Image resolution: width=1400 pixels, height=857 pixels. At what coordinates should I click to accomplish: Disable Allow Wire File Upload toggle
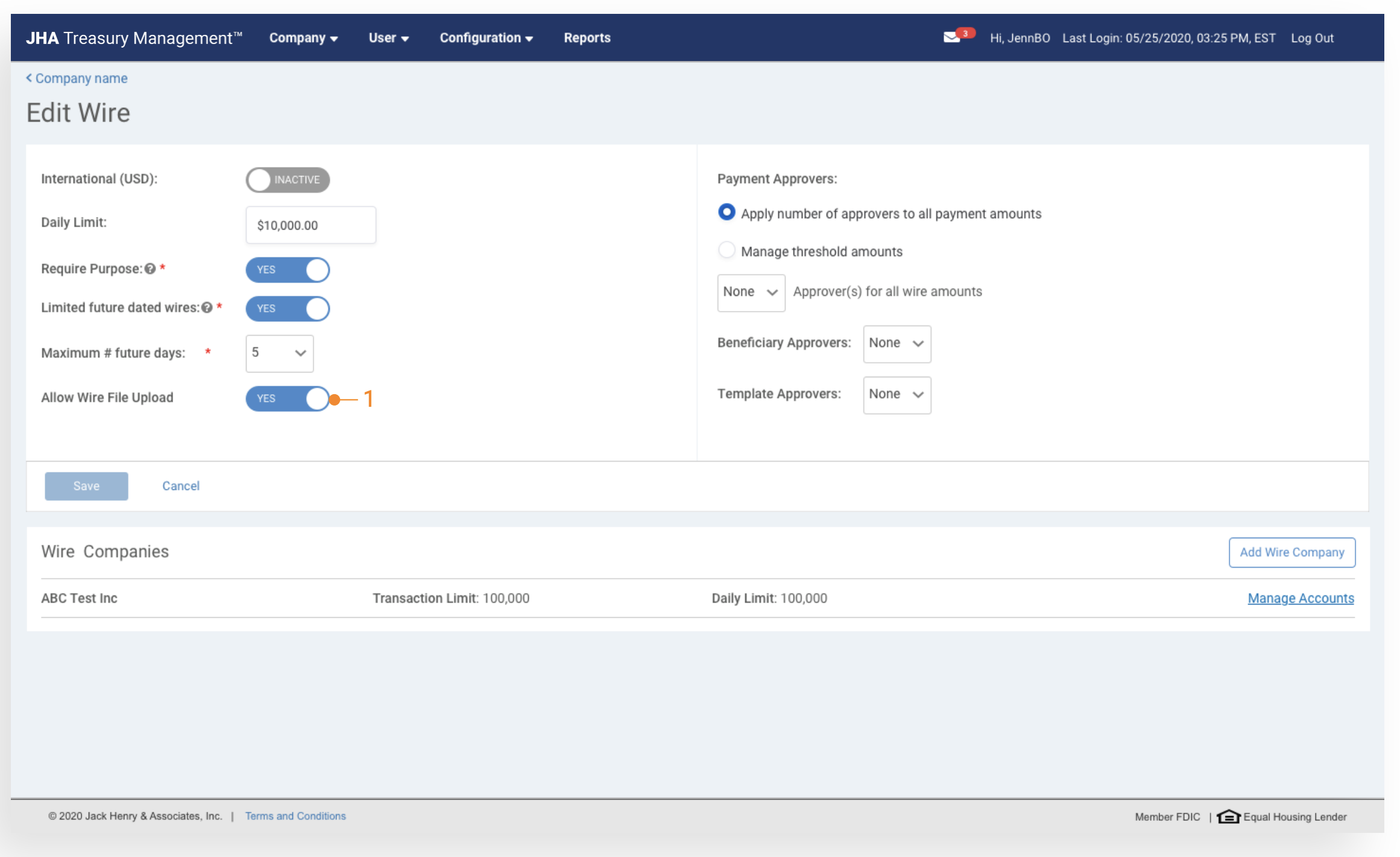click(x=288, y=398)
